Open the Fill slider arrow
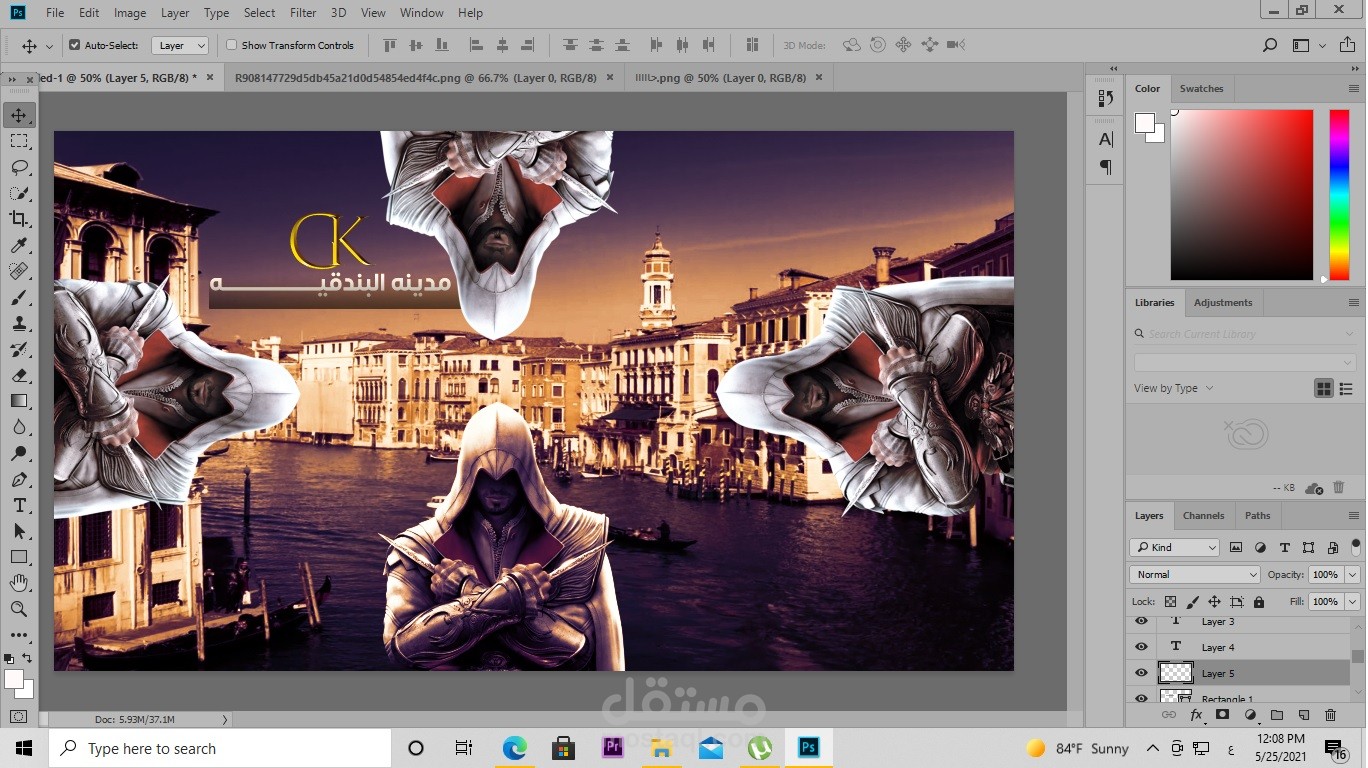The height and width of the screenshot is (768, 1368). coord(1352,602)
